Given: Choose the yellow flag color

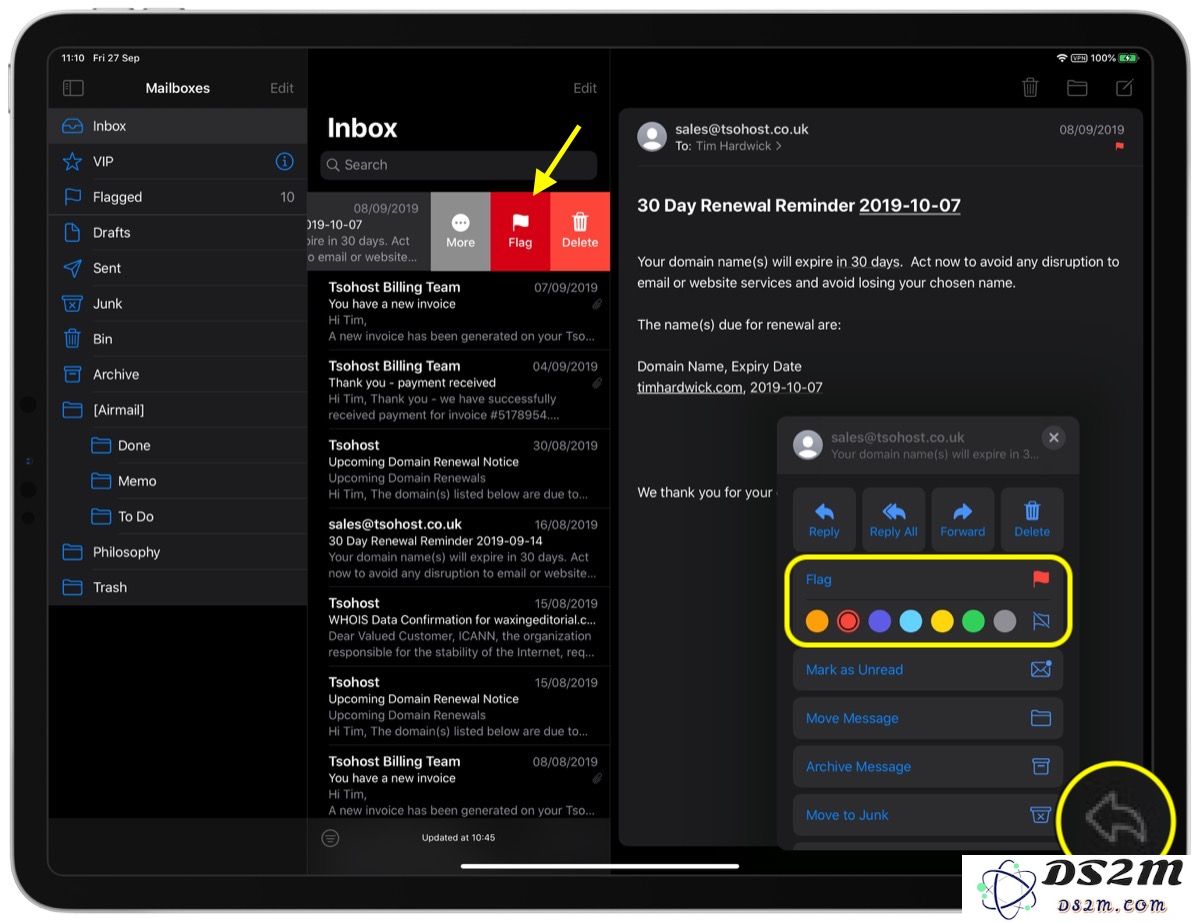Looking at the screenshot, I should [942, 621].
